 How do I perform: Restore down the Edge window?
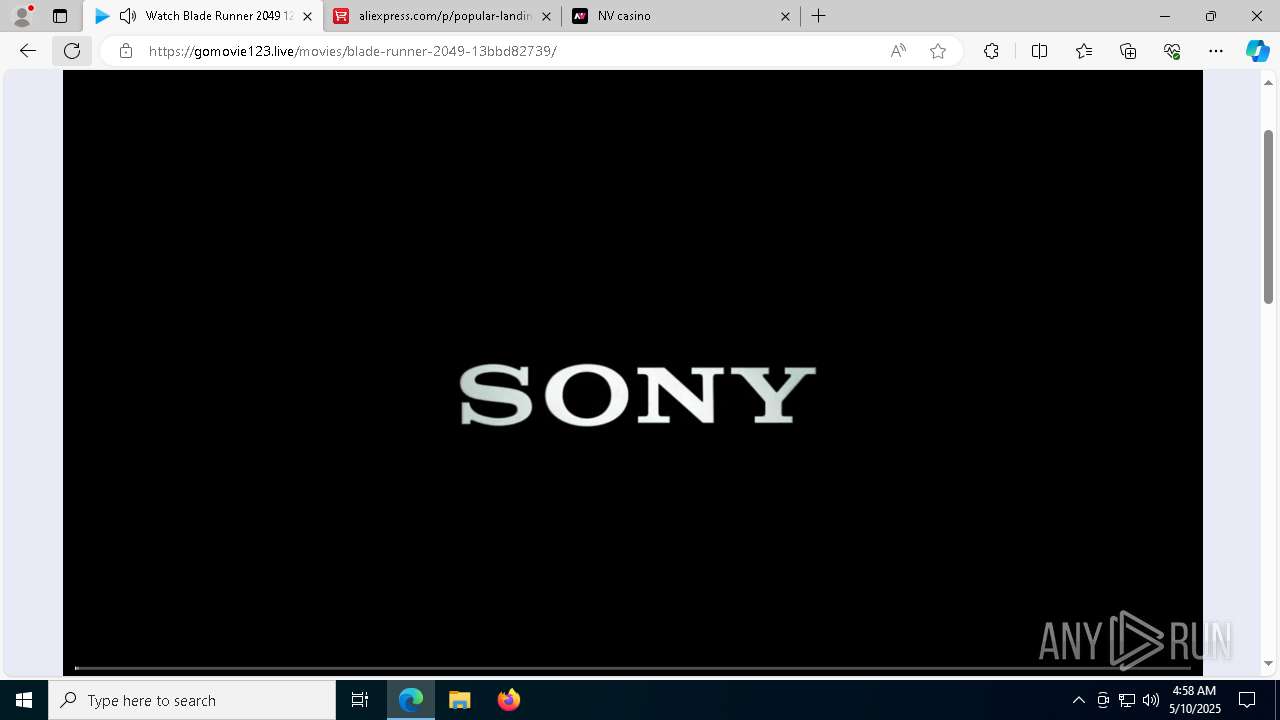[x=1211, y=16]
